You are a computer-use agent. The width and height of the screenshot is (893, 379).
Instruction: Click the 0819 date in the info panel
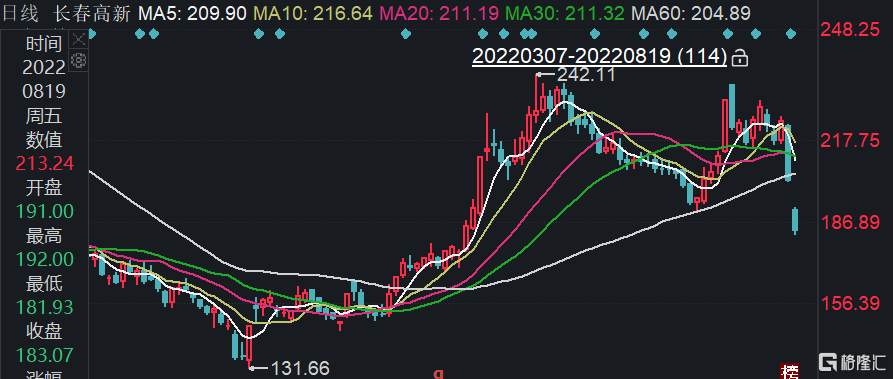[x=44, y=92]
